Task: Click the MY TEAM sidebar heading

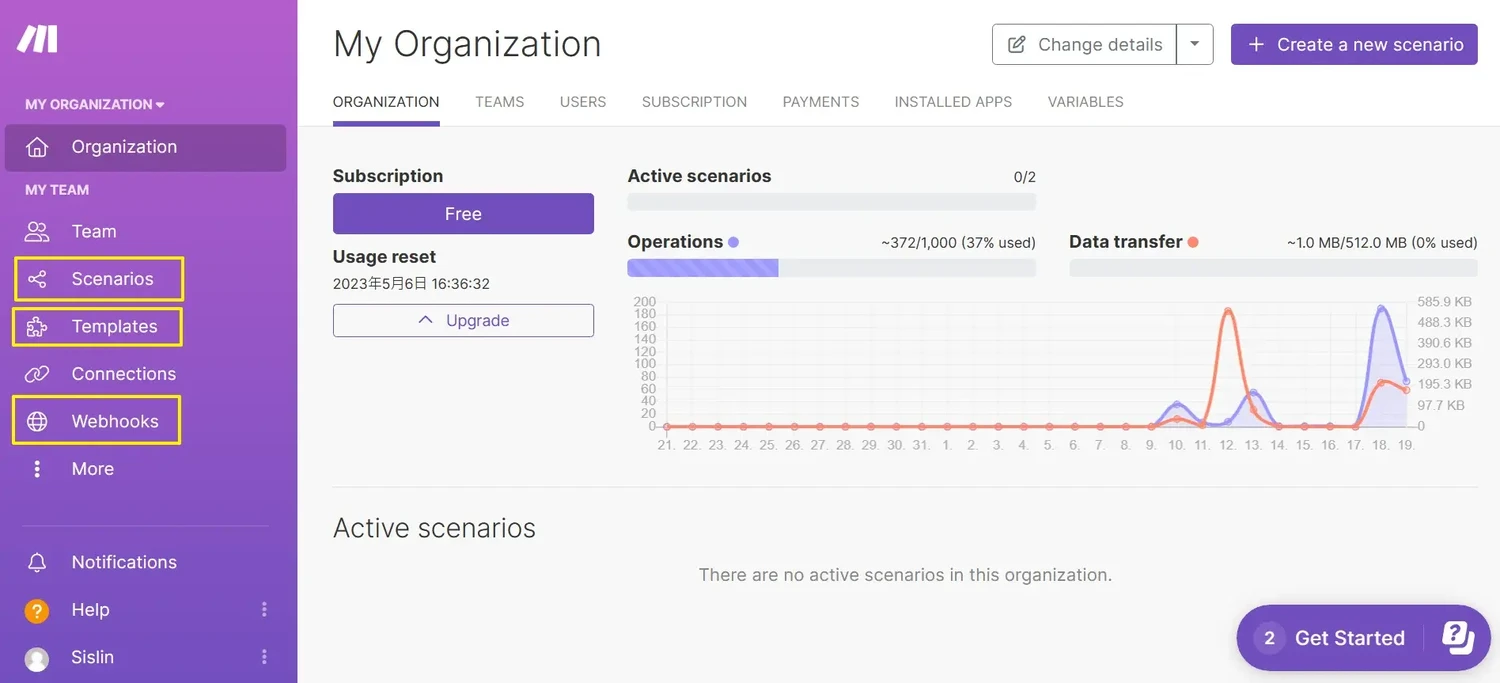Action: (57, 190)
